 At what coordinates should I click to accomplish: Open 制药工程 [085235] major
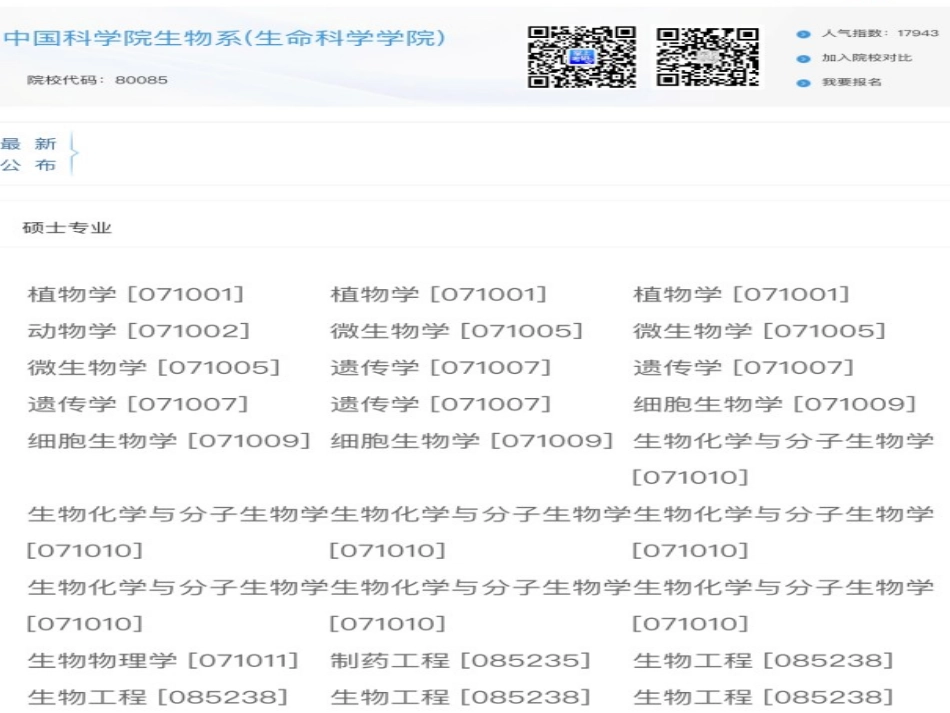[460, 660]
